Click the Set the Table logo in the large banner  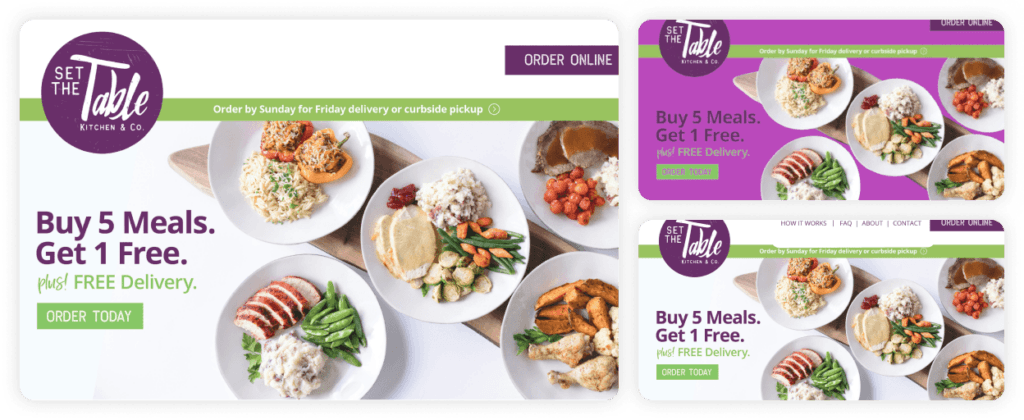coord(102,93)
